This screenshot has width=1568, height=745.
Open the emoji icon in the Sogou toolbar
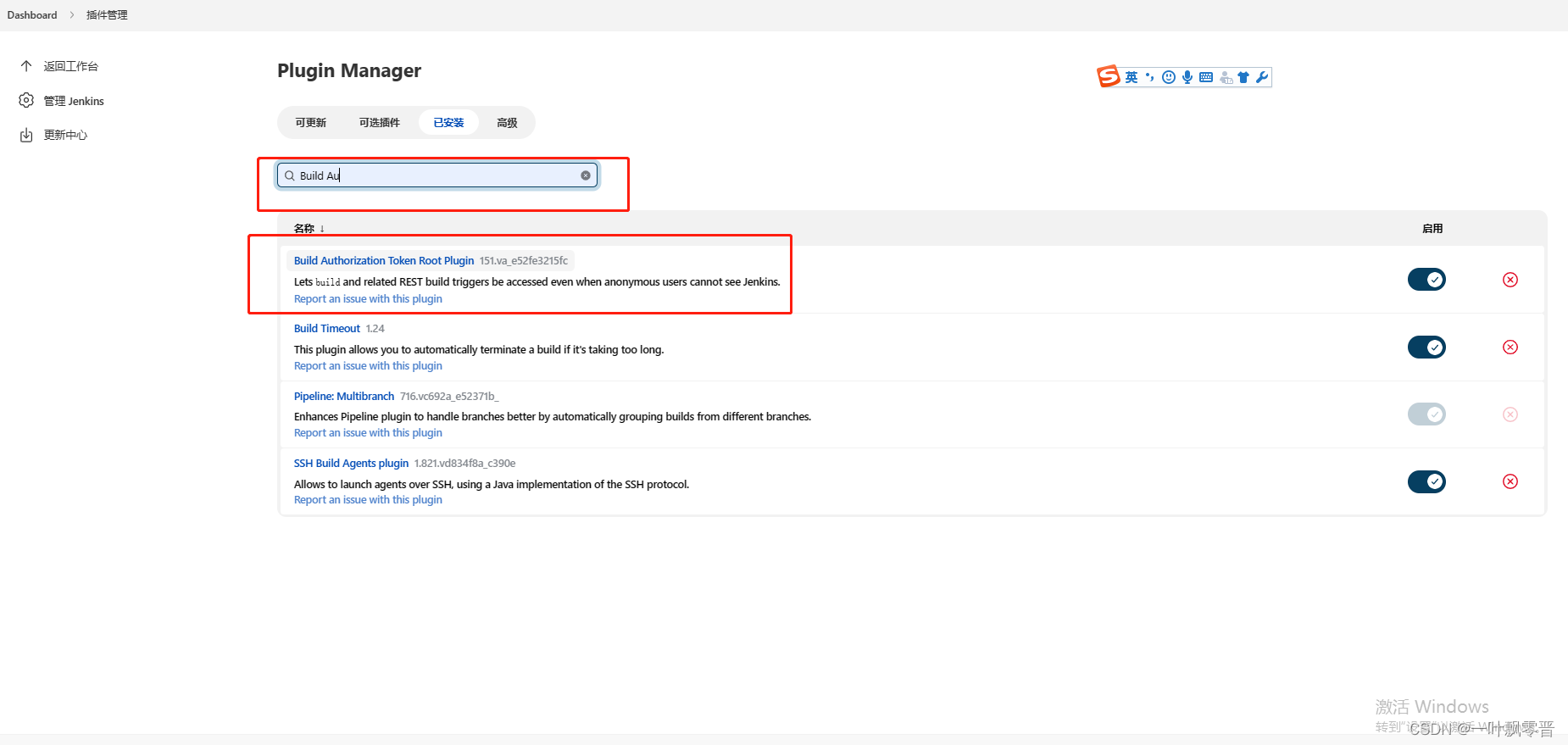coord(1169,77)
